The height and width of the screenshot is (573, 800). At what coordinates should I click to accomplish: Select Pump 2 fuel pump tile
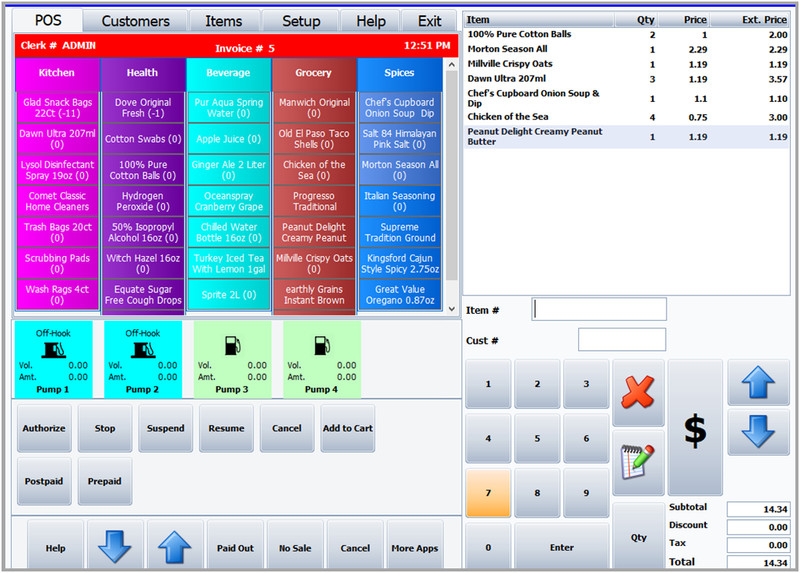(143, 360)
